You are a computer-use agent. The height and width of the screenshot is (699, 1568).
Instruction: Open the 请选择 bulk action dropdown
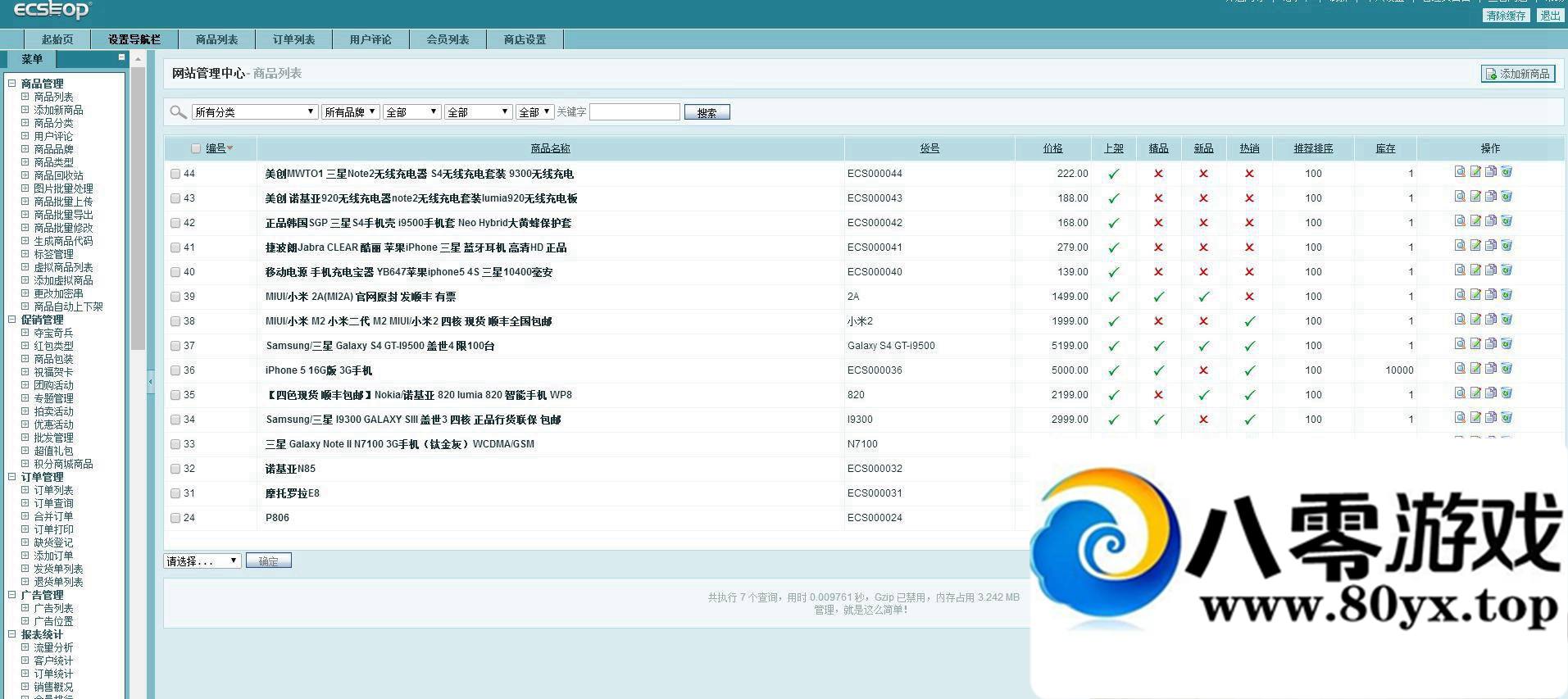pos(202,561)
